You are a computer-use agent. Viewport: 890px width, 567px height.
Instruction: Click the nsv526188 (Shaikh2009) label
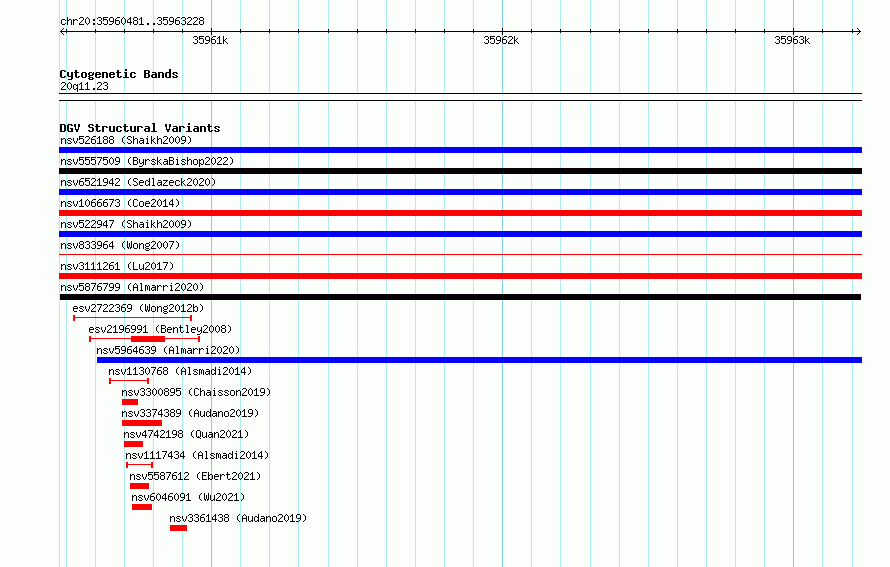tap(126, 140)
